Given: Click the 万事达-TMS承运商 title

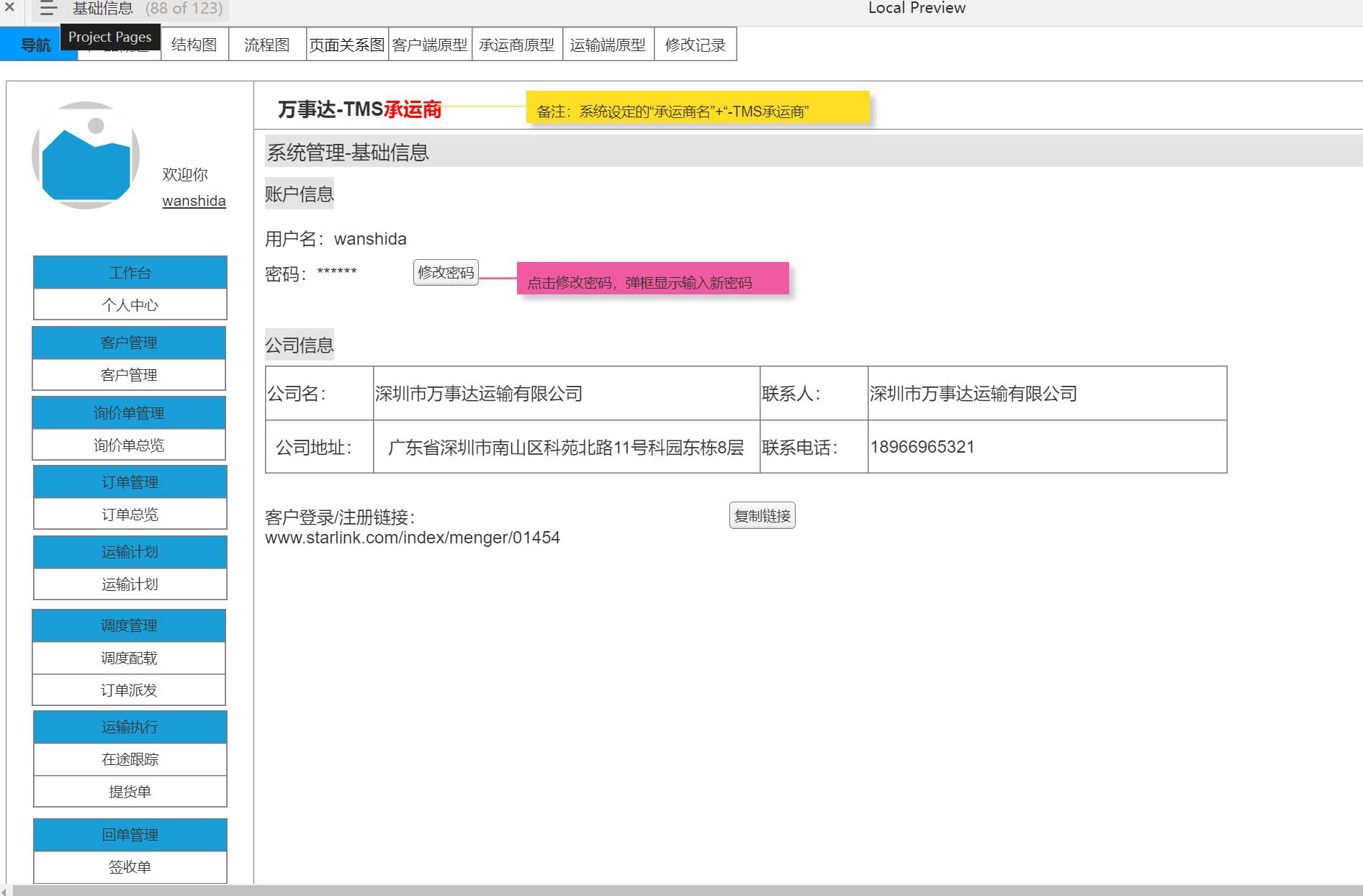Looking at the screenshot, I should coord(359,109).
